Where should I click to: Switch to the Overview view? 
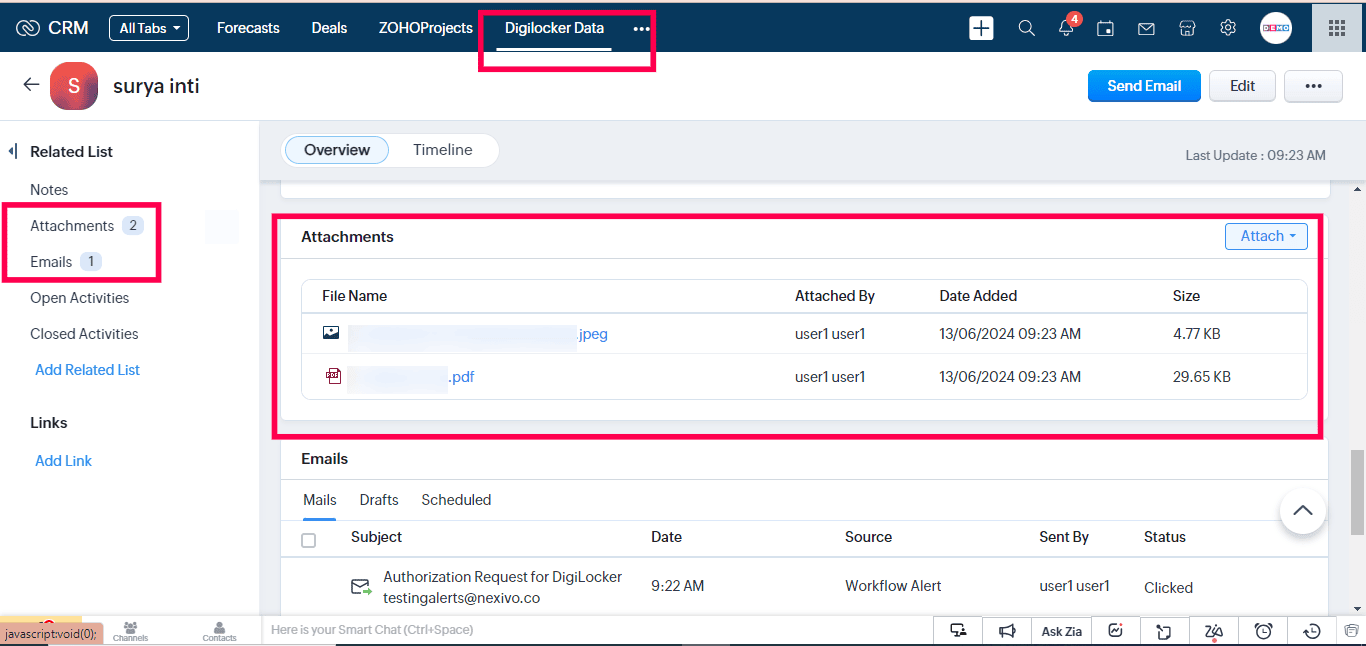337,150
